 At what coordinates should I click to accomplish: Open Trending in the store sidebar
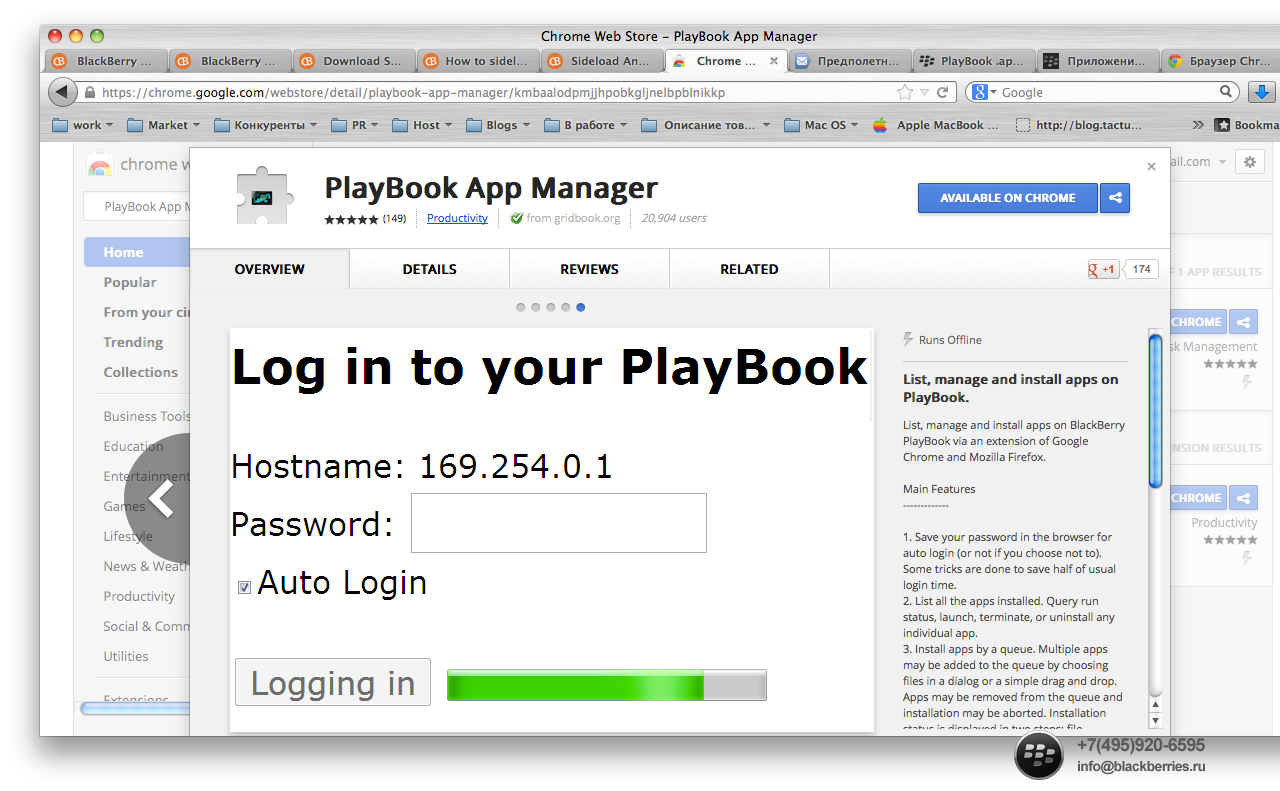coord(133,342)
